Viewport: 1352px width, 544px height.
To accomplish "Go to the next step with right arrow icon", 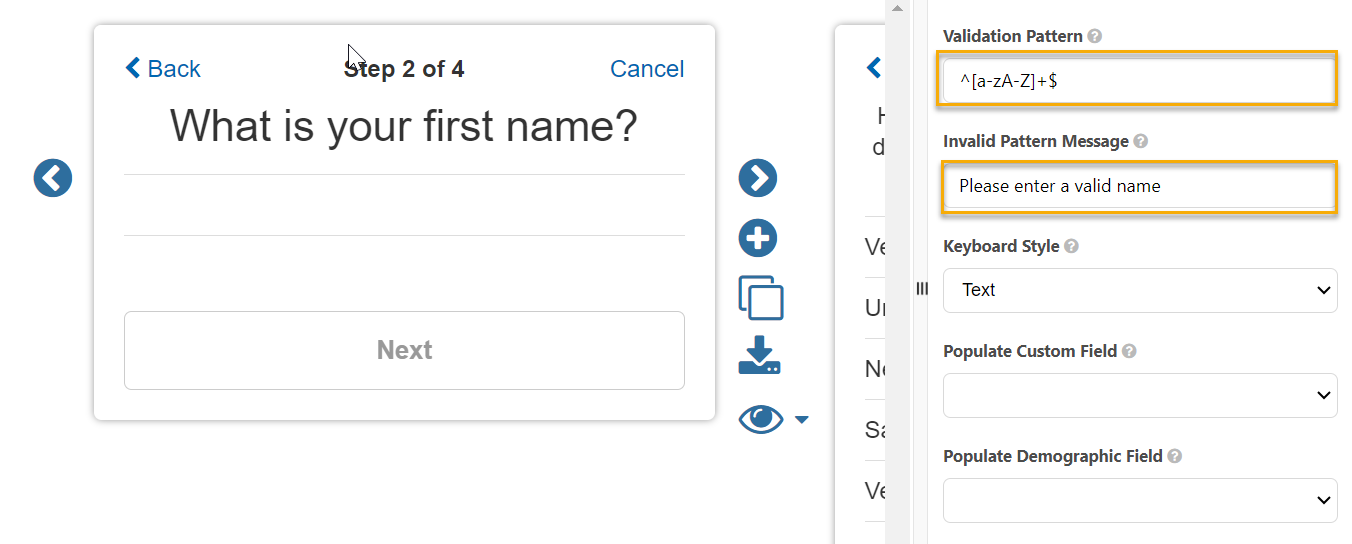I will (758, 178).
